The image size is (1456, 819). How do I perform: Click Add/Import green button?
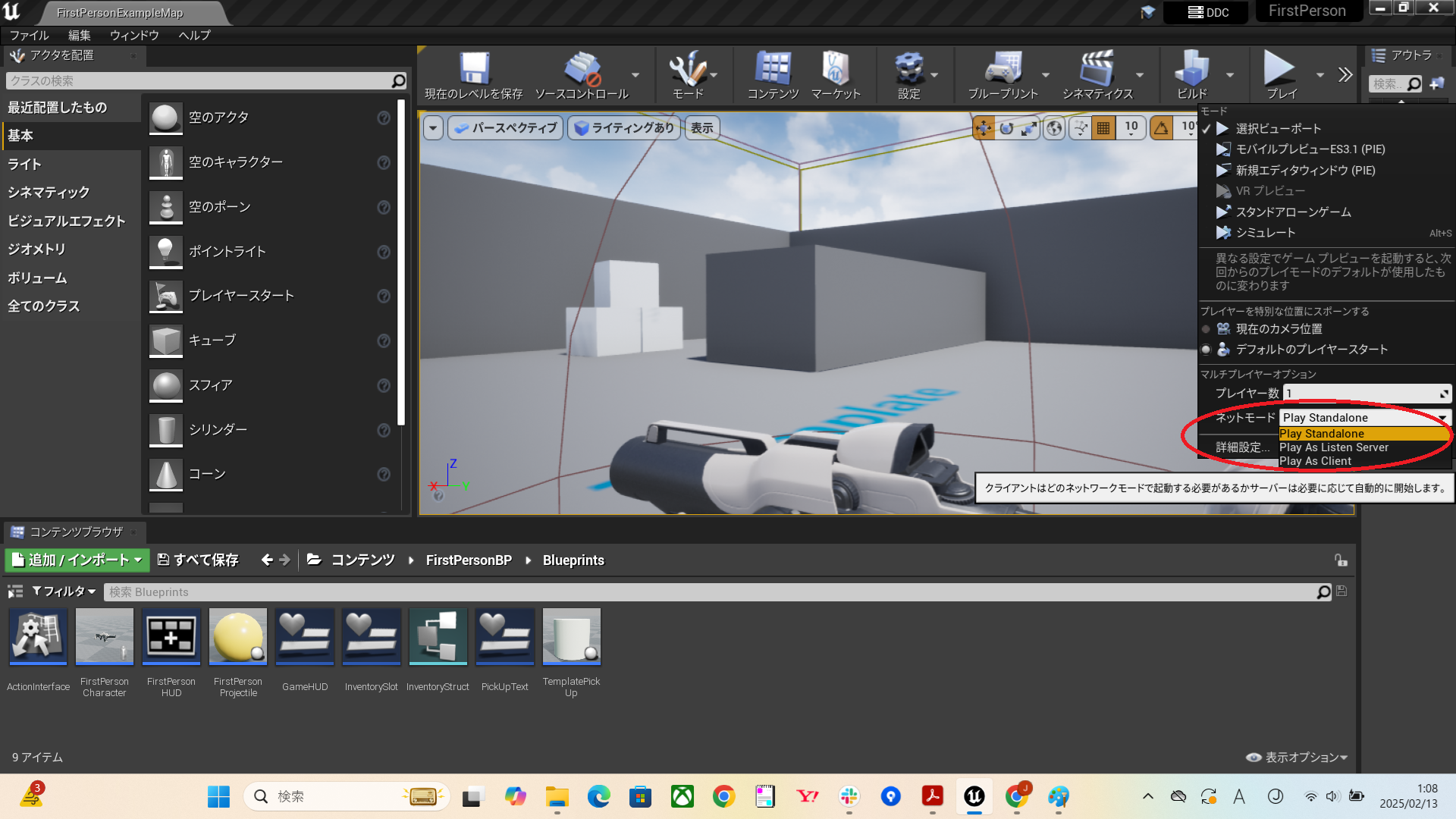[77, 560]
